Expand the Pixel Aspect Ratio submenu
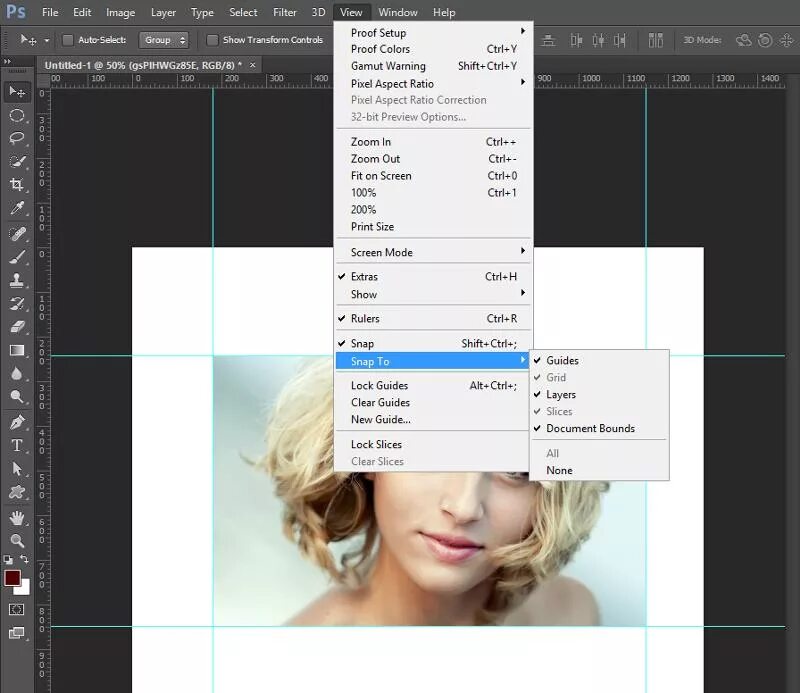 click(434, 84)
